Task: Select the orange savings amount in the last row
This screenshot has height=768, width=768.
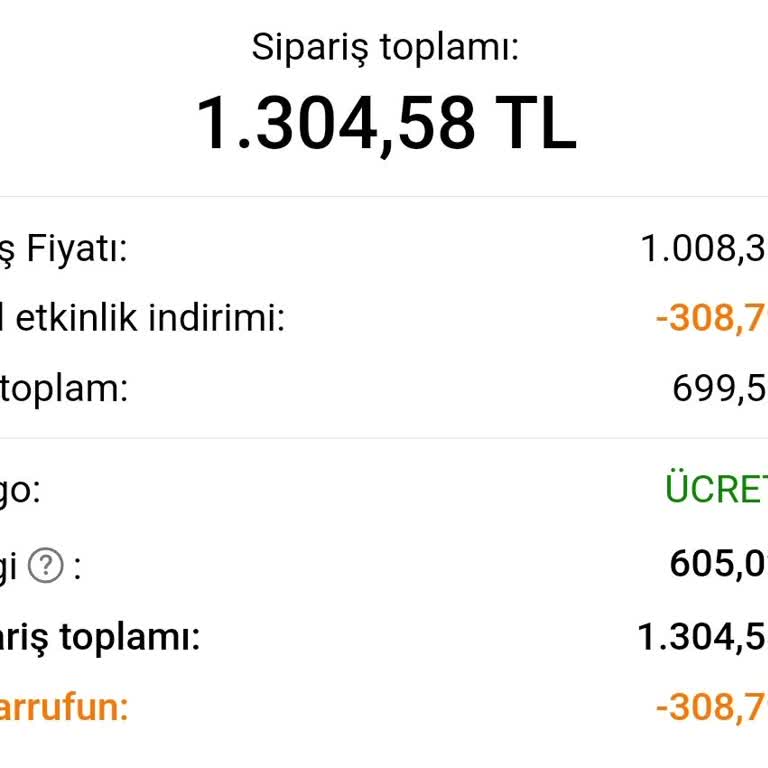Action: pos(711,708)
